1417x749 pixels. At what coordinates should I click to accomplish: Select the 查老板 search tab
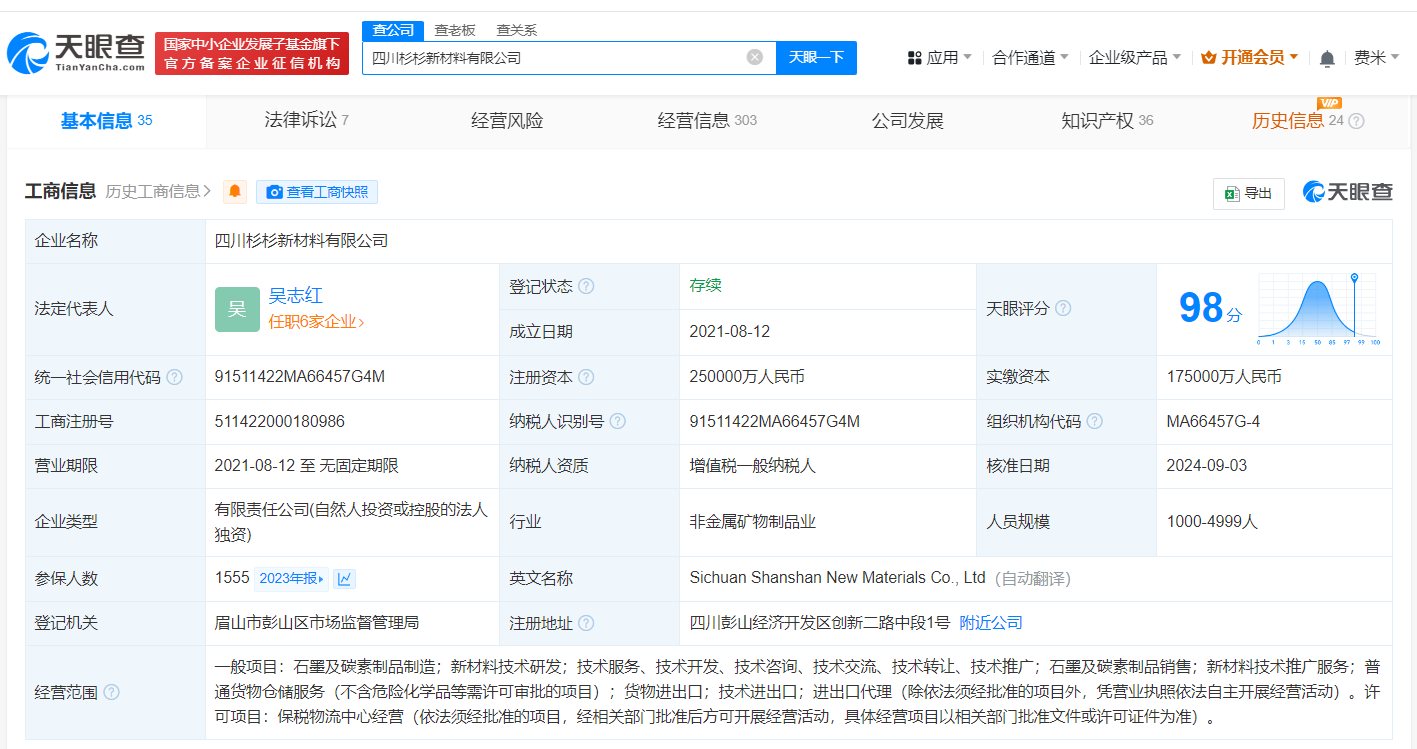coord(455,30)
